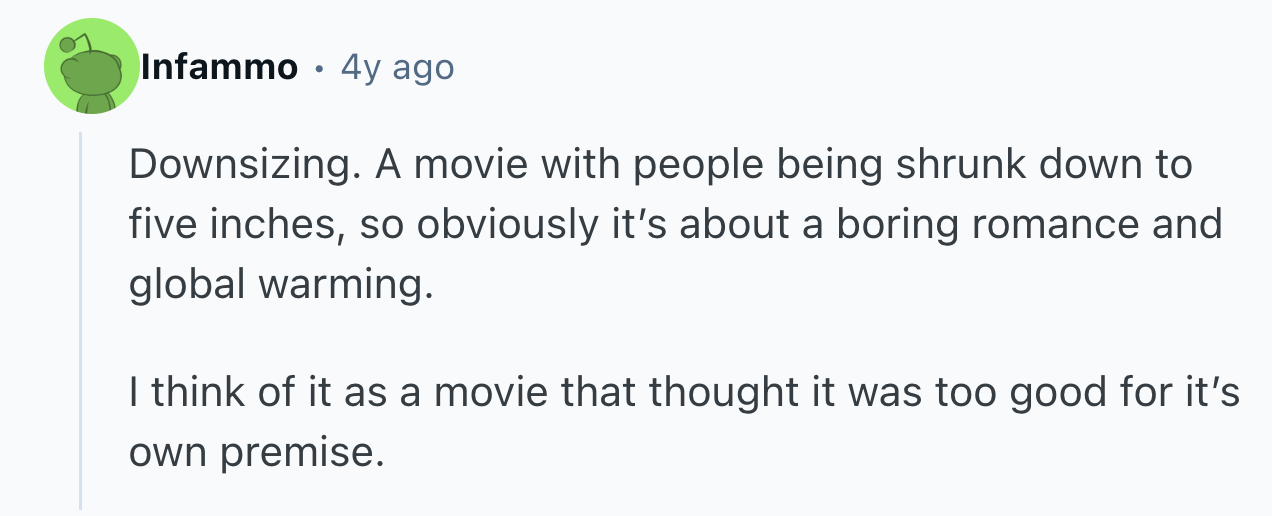Click the dot separator beside the username

pos(318,68)
